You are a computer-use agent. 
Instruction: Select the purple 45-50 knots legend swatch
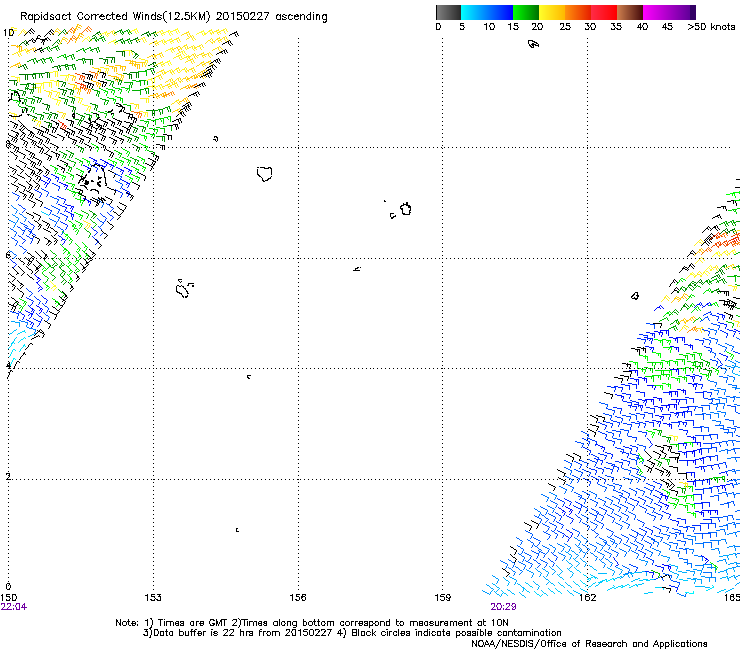(x=682, y=12)
